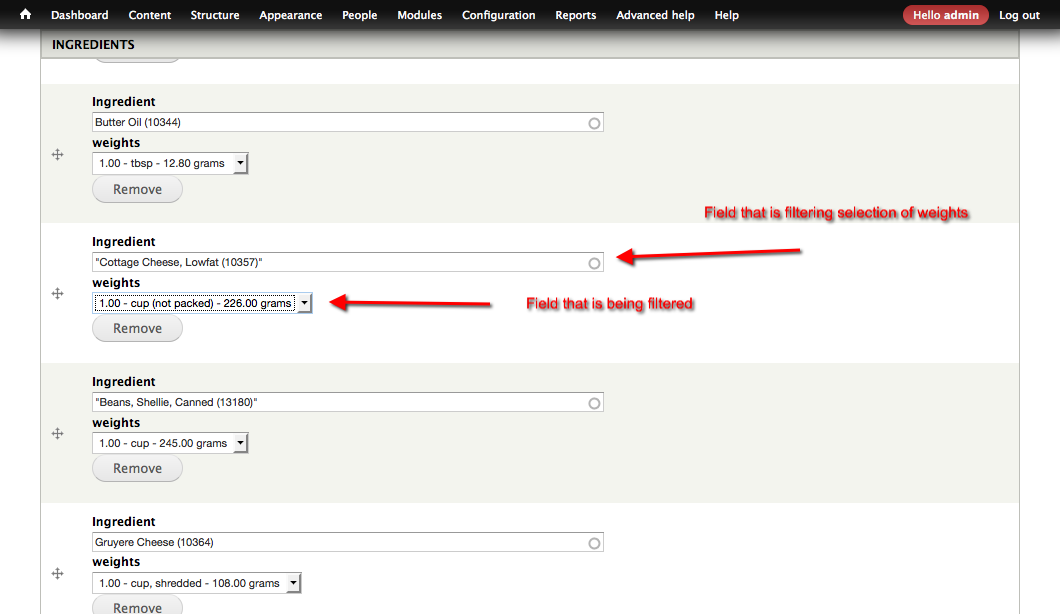This screenshot has width=1060, height=614.
Task: Open the Modules menu
Action: [x=419, y=15]
